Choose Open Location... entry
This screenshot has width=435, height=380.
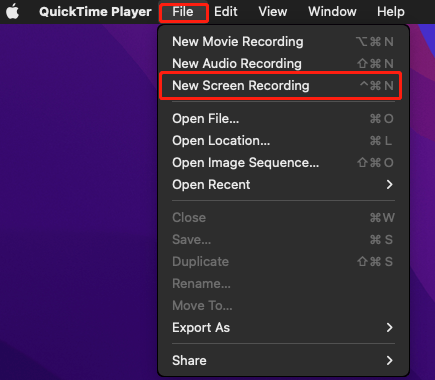(x=283, y=141)
